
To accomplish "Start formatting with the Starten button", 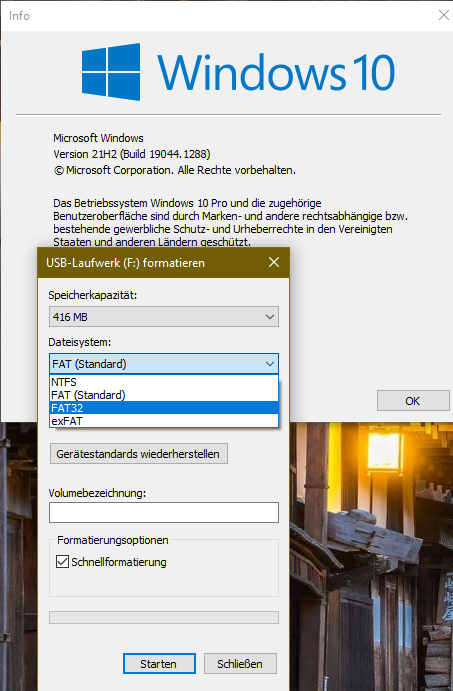I will [159, 663].
